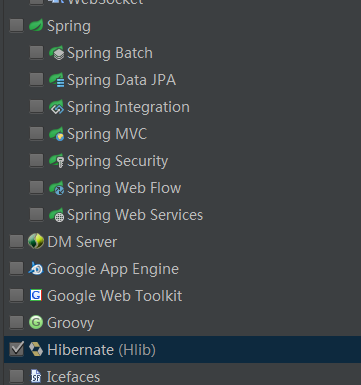
Task: Click the Spring MVC icon
Action: tap(56, 134)
